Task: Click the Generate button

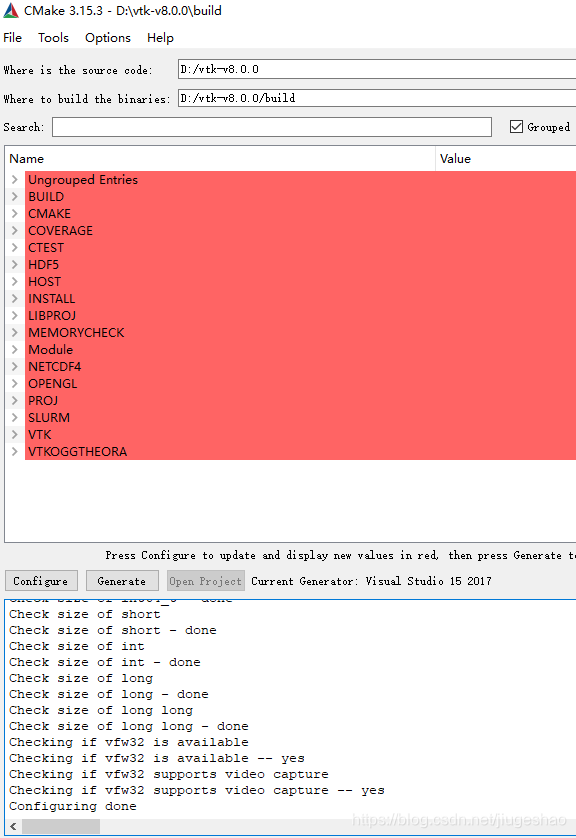Action: pyautogui.click(x=122, y=581)
